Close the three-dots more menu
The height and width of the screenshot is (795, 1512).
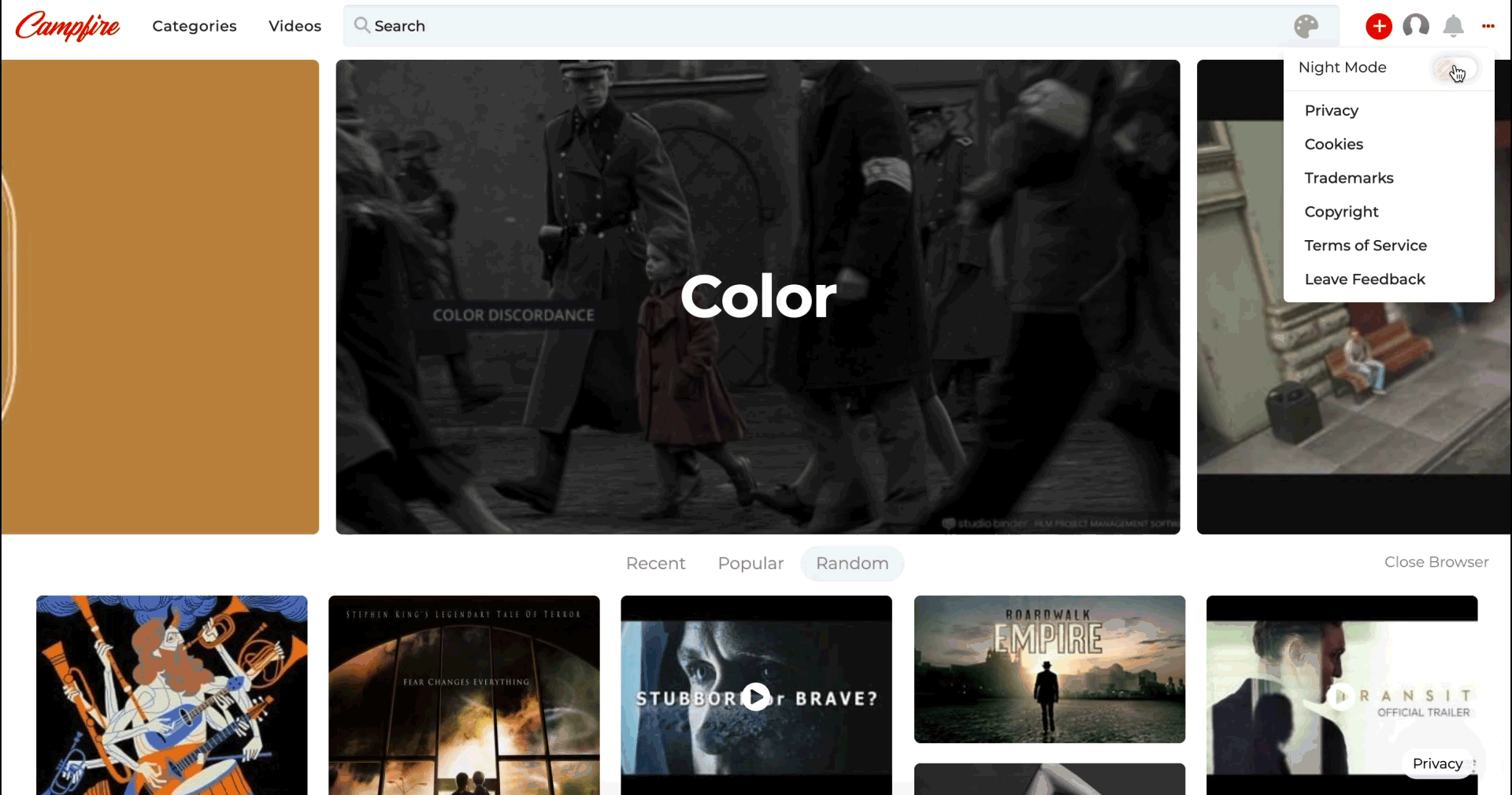pyautogui.click(x=1488, y=26)
